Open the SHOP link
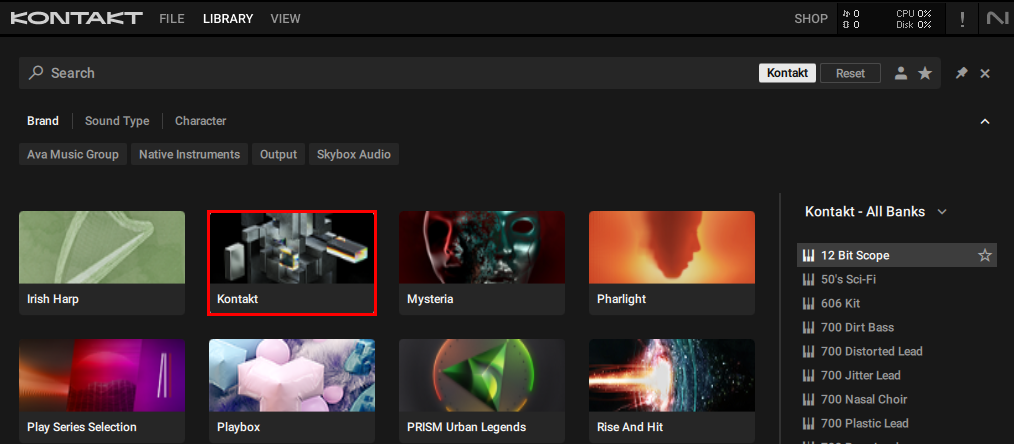1014x444 pixels. click(x=811, y=19)
